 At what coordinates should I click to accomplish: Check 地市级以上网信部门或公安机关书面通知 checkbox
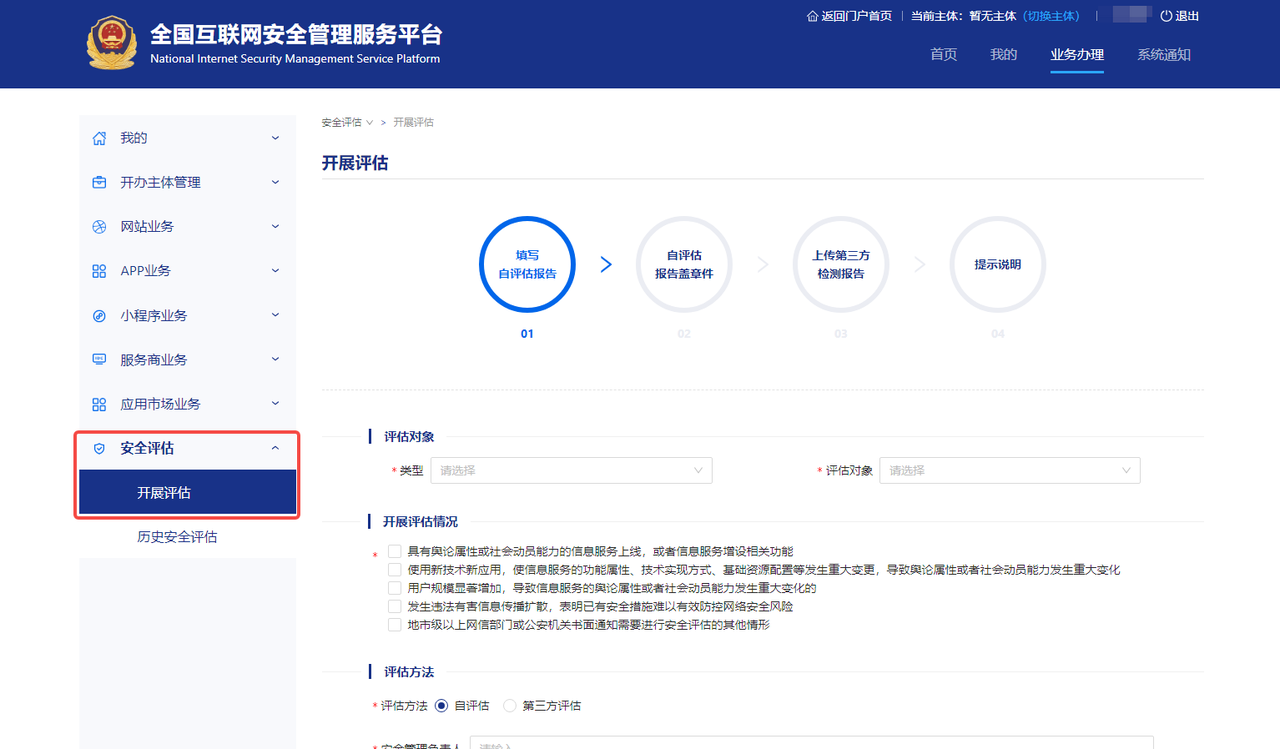click(x=394, y=625)
